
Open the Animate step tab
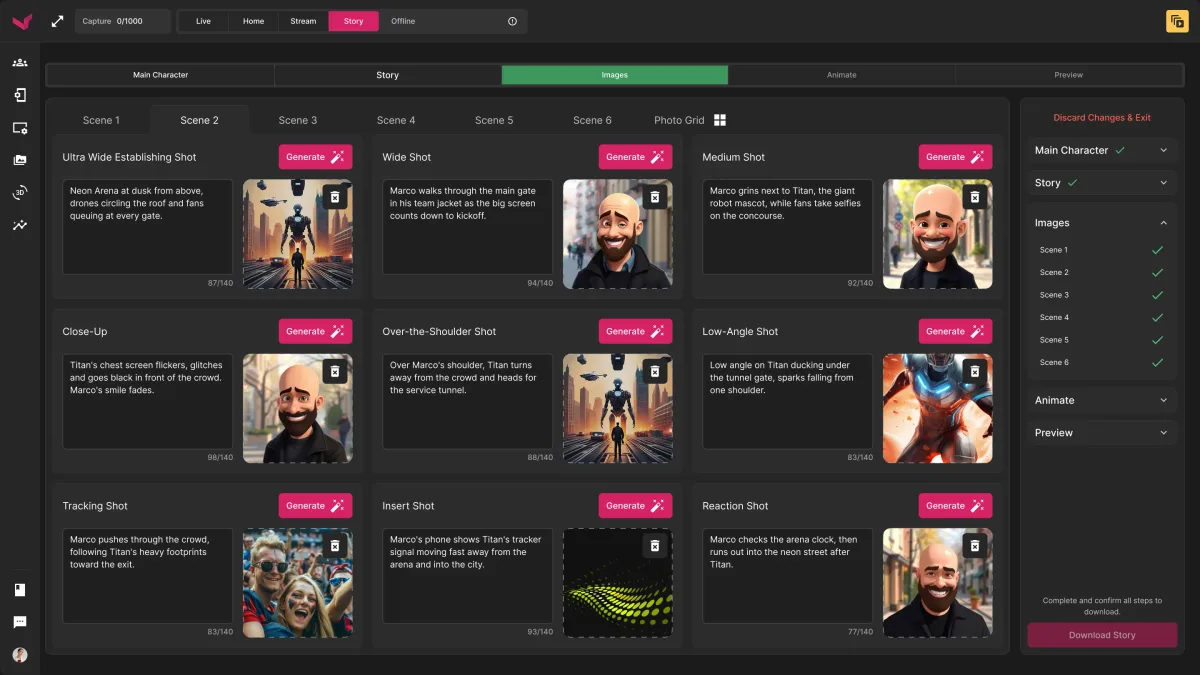(841, 75)
